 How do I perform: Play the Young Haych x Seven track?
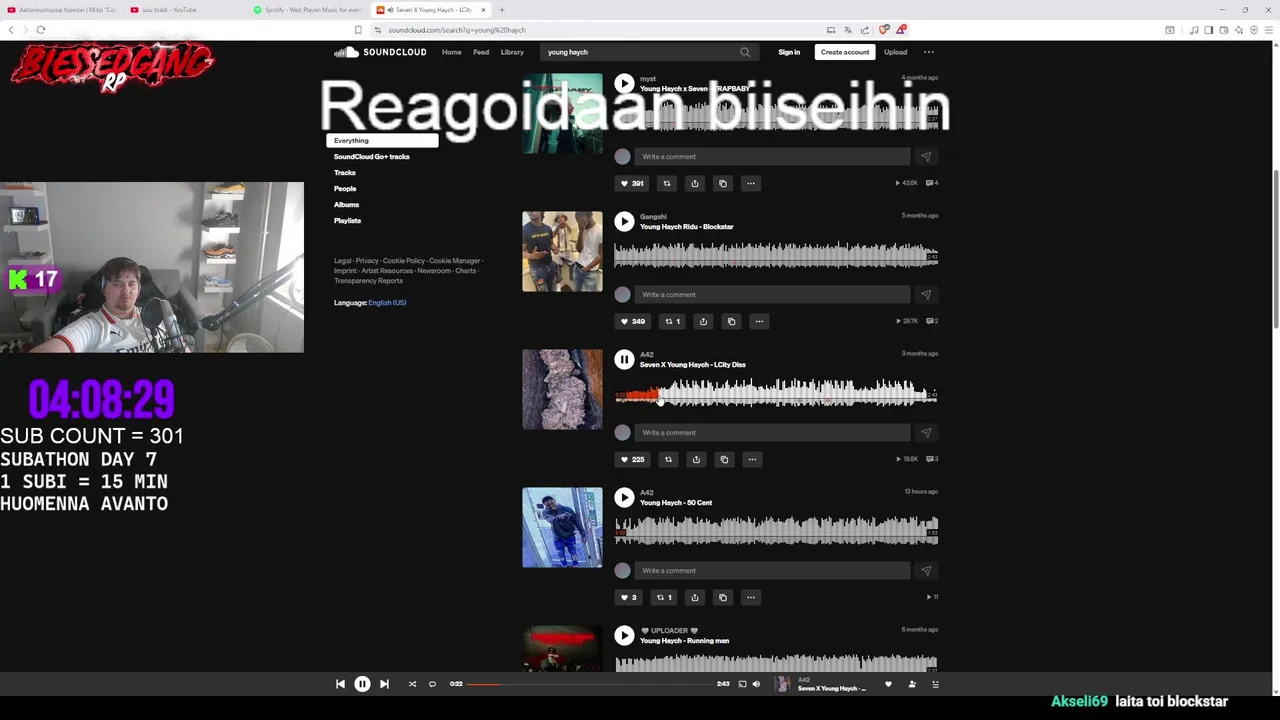(624, 85)
